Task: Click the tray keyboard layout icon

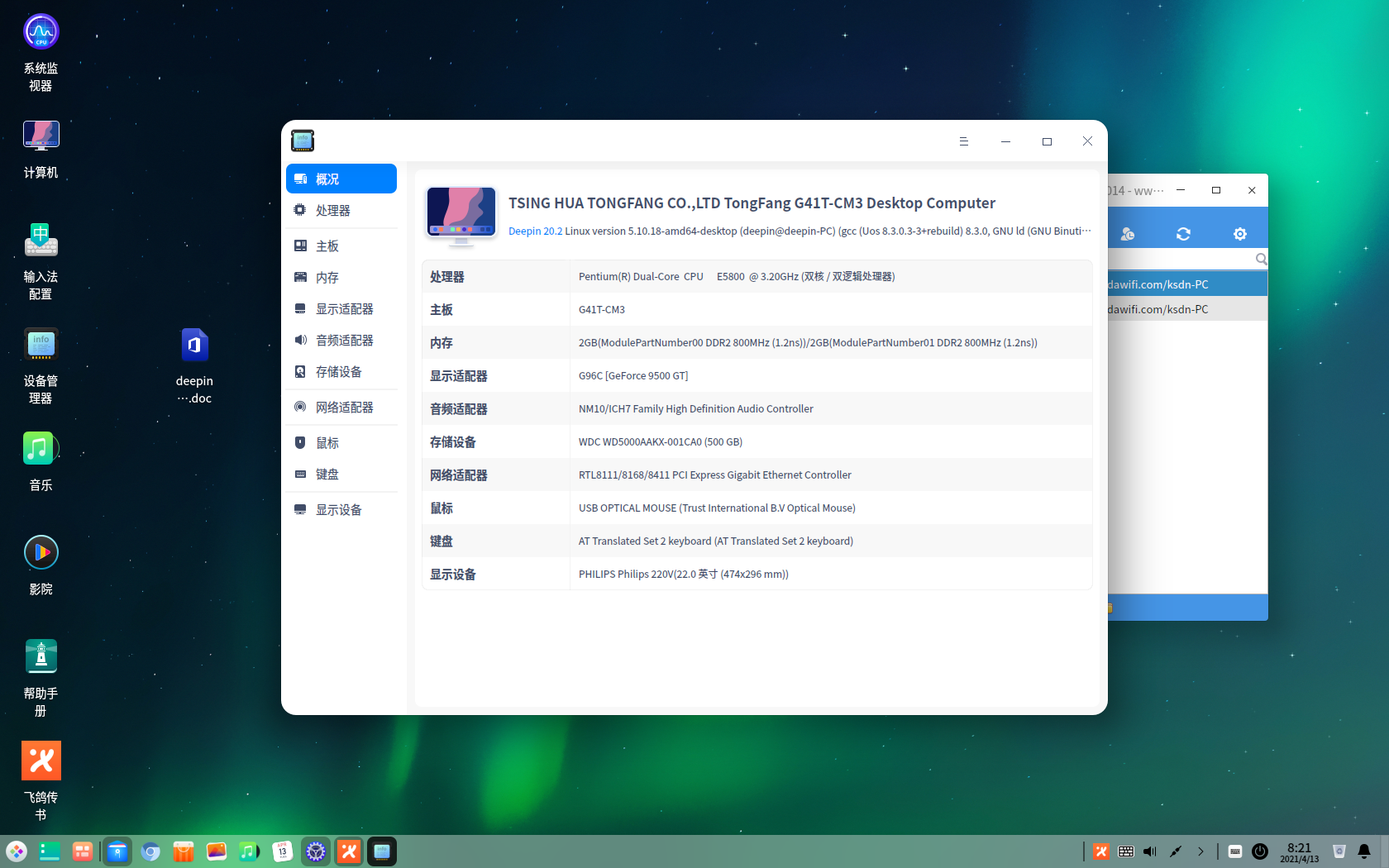Action: [x=1126, y=851]
